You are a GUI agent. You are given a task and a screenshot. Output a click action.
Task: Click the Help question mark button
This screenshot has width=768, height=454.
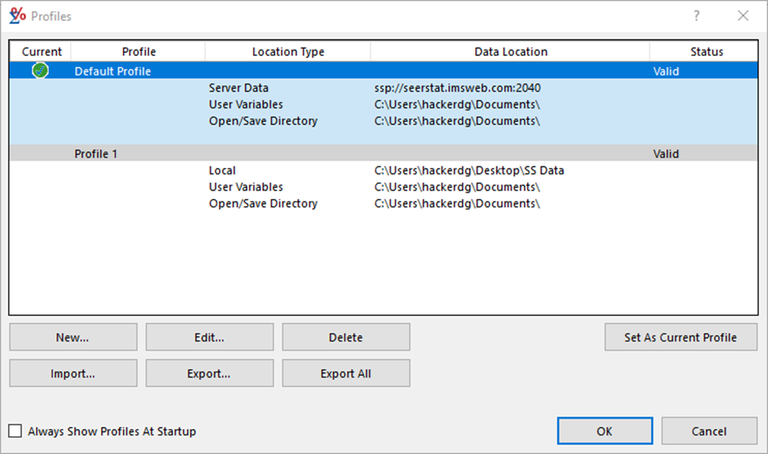pyautogui.click(x=696, y=16)
